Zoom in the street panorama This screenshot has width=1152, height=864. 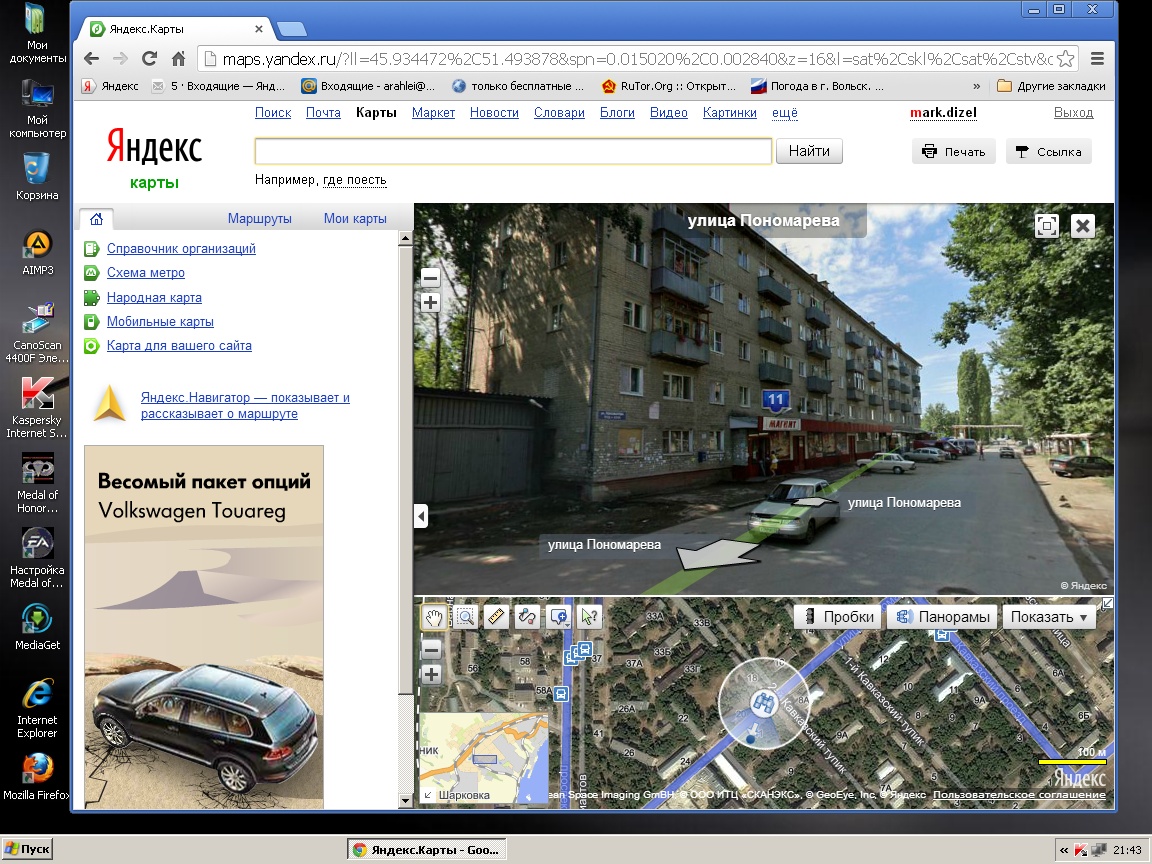pyautogui.click(x=431, y=303)
